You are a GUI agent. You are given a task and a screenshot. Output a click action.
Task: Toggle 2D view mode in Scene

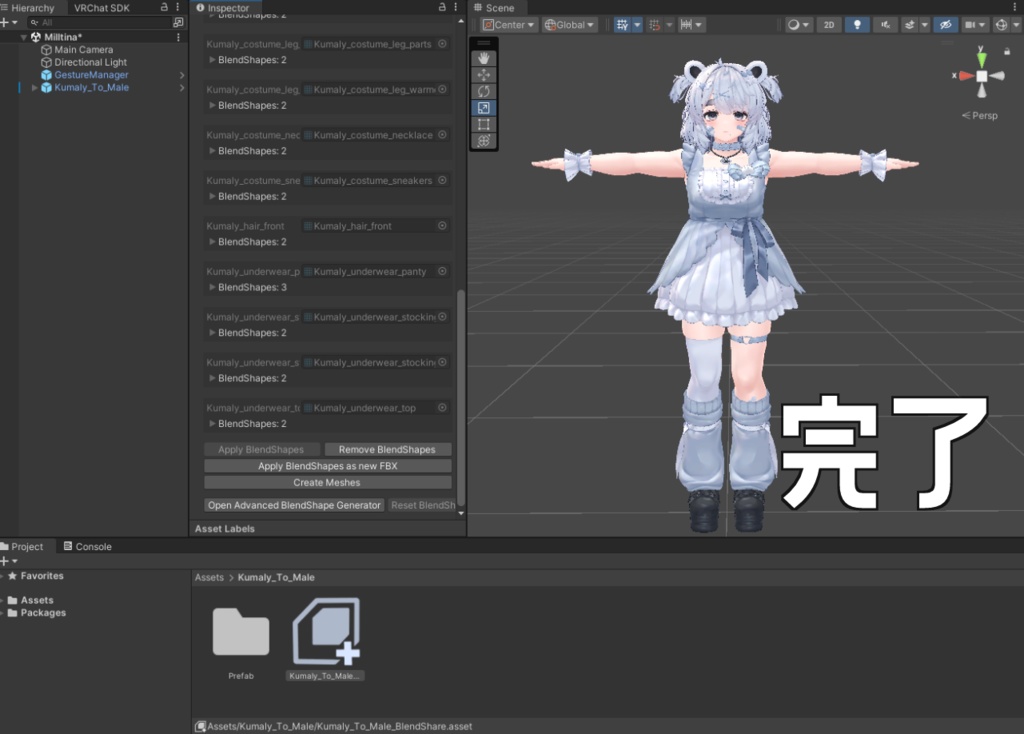[x=829, y=25]
